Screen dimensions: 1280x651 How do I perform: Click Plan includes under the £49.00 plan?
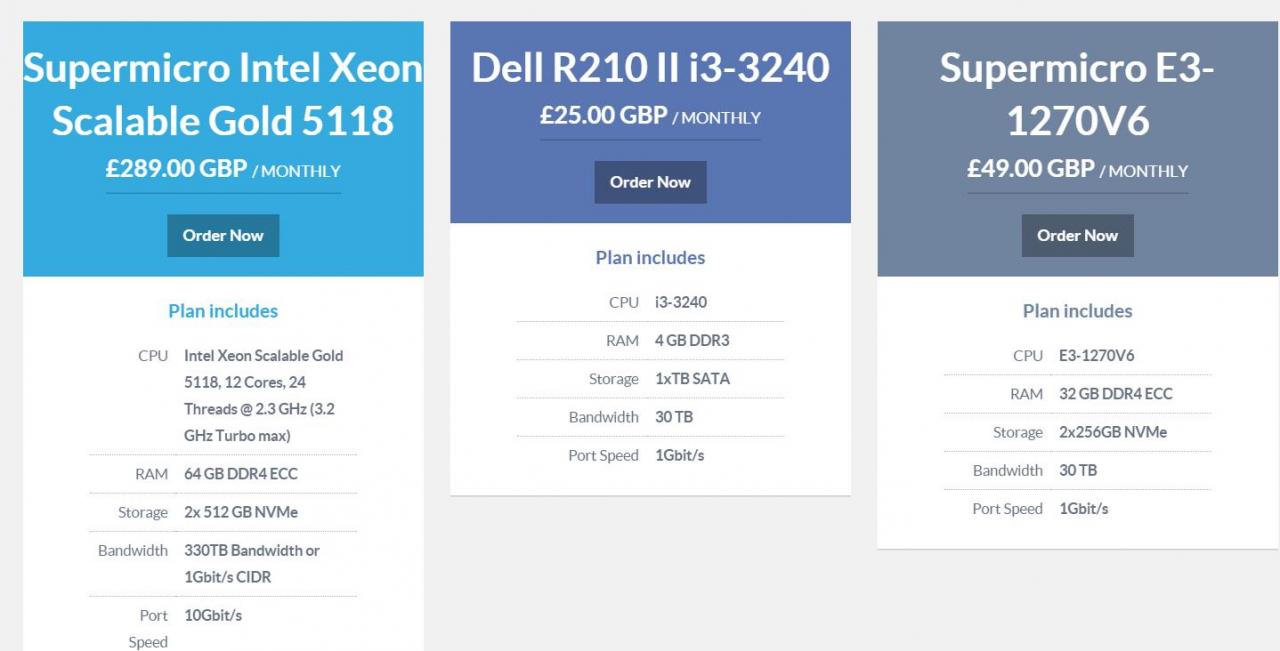coord(1077,311)
